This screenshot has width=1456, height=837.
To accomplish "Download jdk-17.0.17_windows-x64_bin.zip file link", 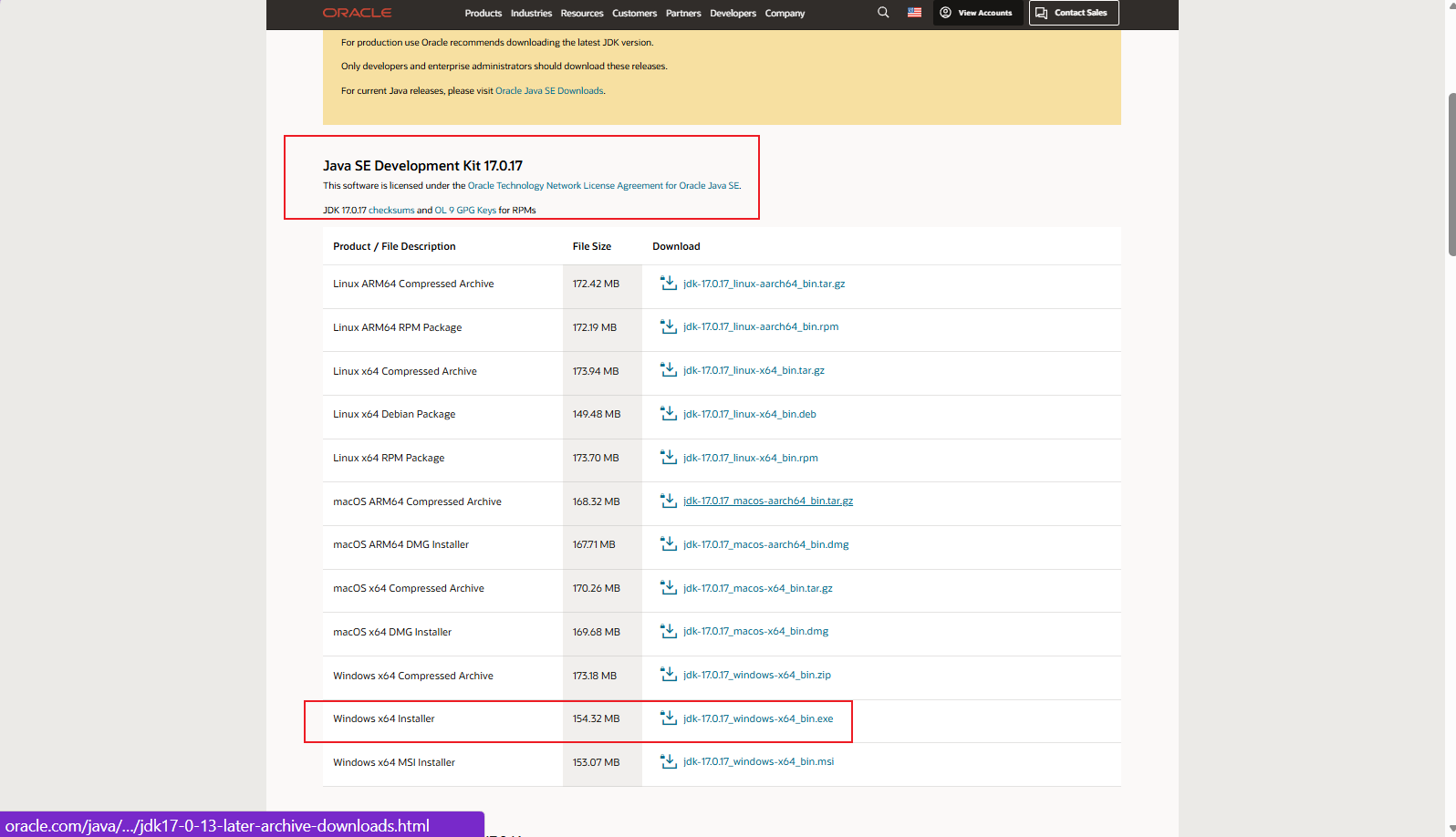I will pyautogui.click(x=757, y=675).
